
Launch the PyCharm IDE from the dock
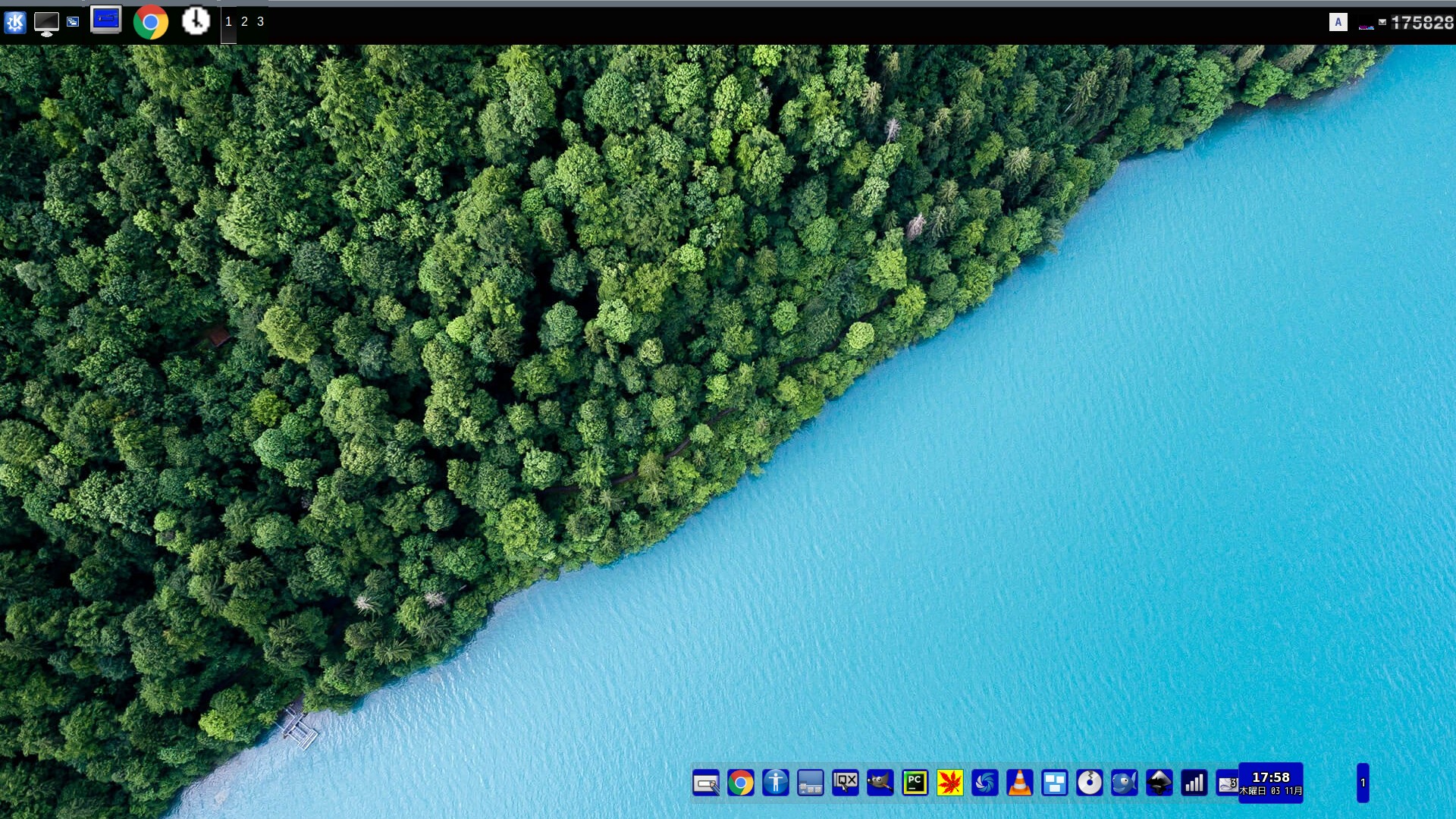[x=915, y=783]
